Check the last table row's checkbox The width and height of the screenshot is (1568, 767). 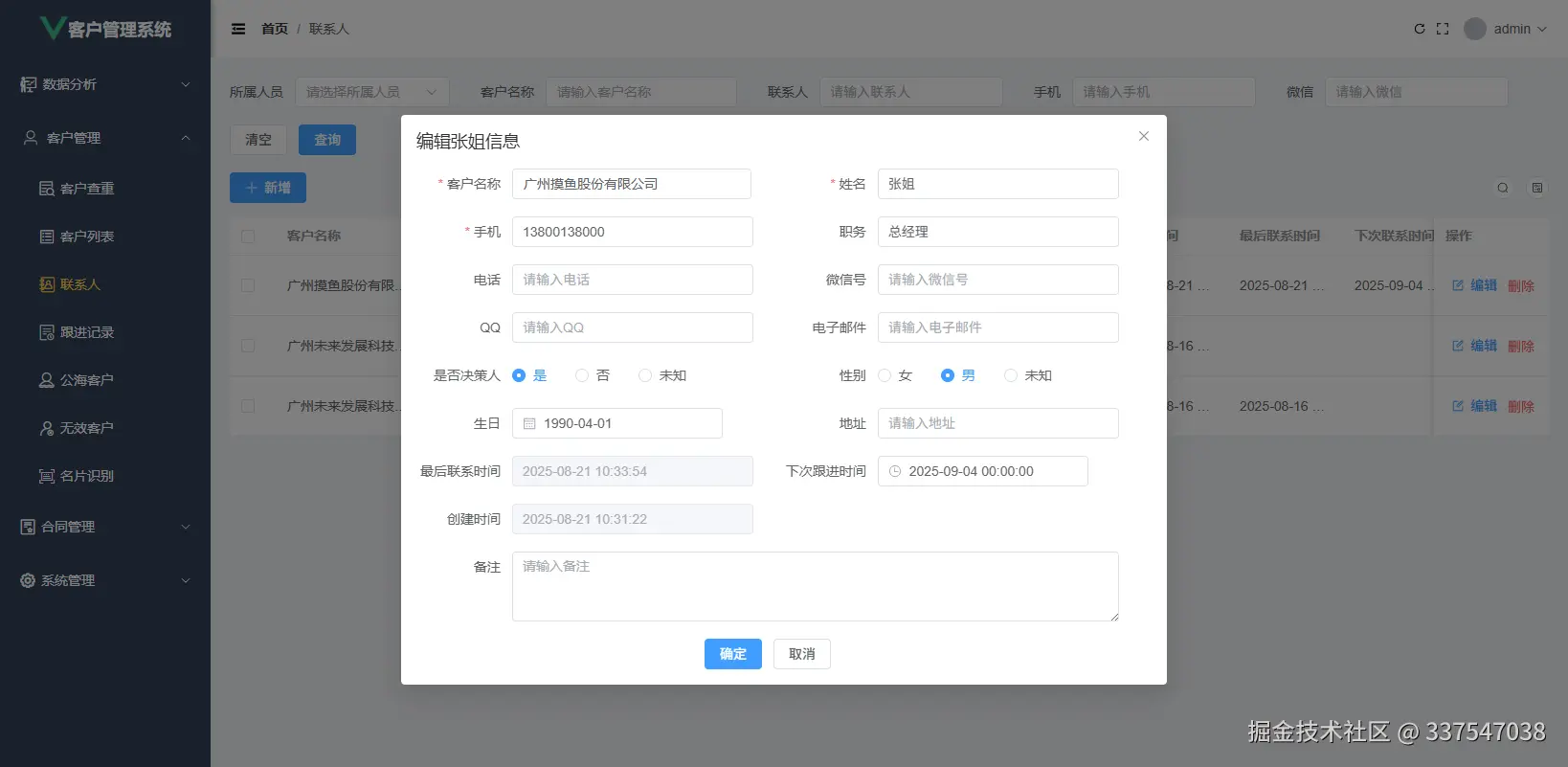[248, 406]
